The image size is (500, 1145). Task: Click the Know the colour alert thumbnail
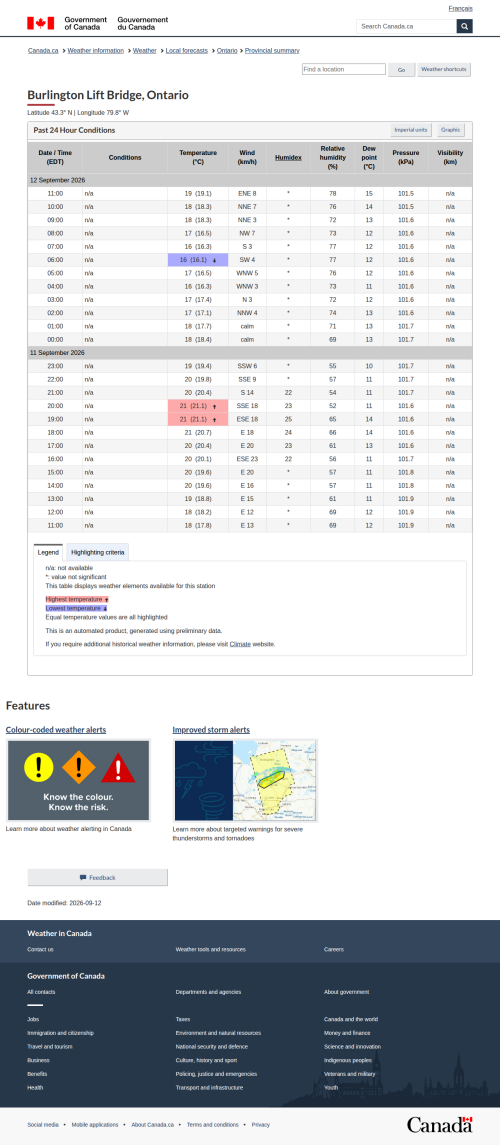coord(78,781)
